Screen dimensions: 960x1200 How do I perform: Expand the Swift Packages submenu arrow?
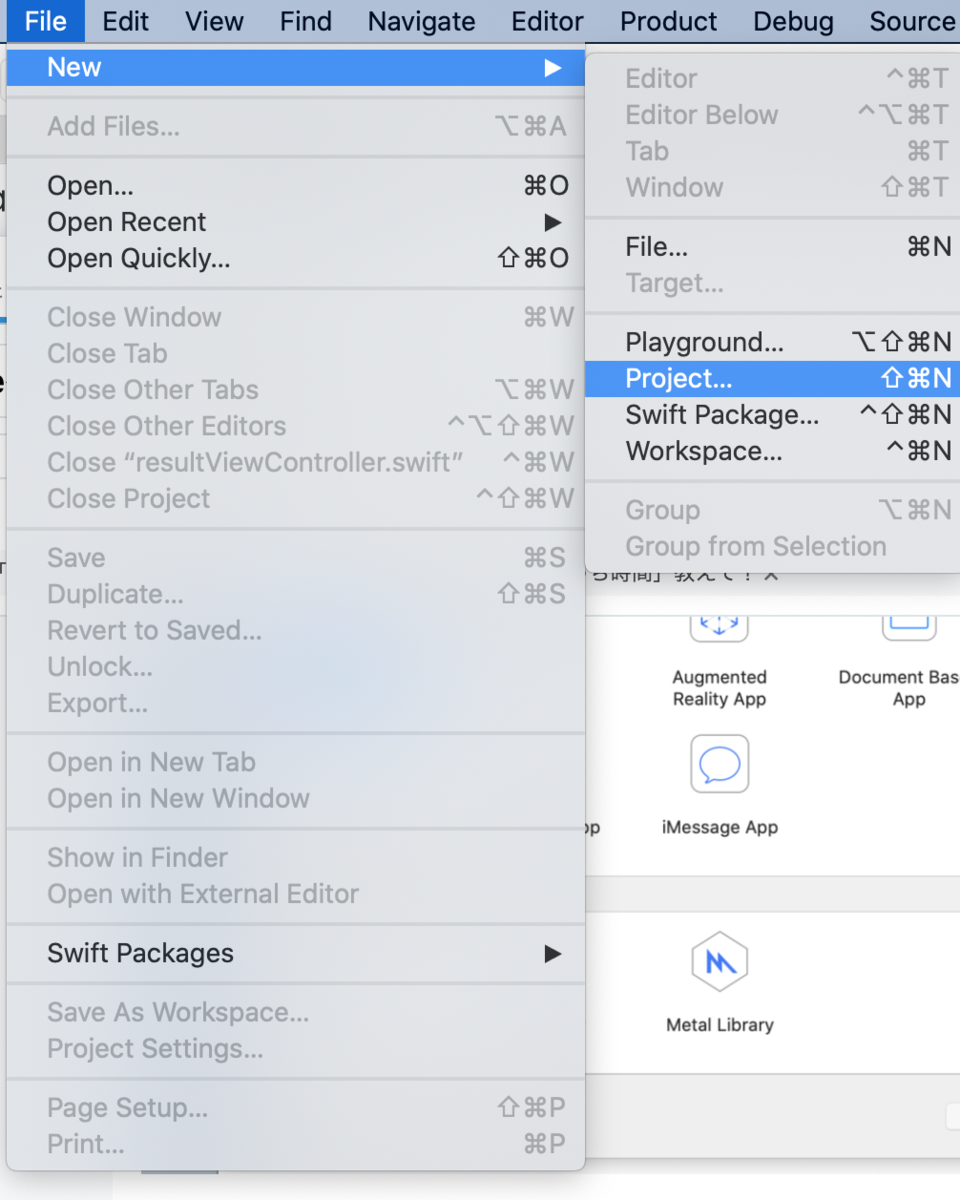[552, 954]
